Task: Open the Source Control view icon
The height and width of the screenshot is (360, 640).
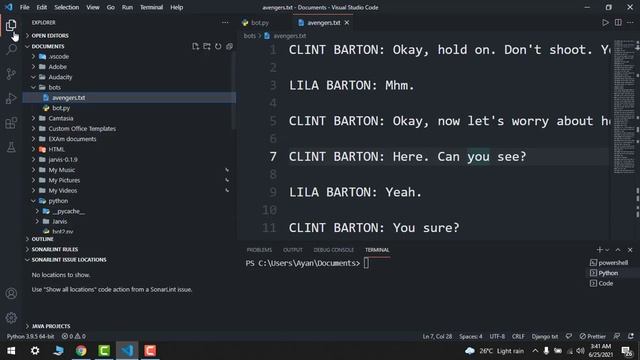Action: 11,74
